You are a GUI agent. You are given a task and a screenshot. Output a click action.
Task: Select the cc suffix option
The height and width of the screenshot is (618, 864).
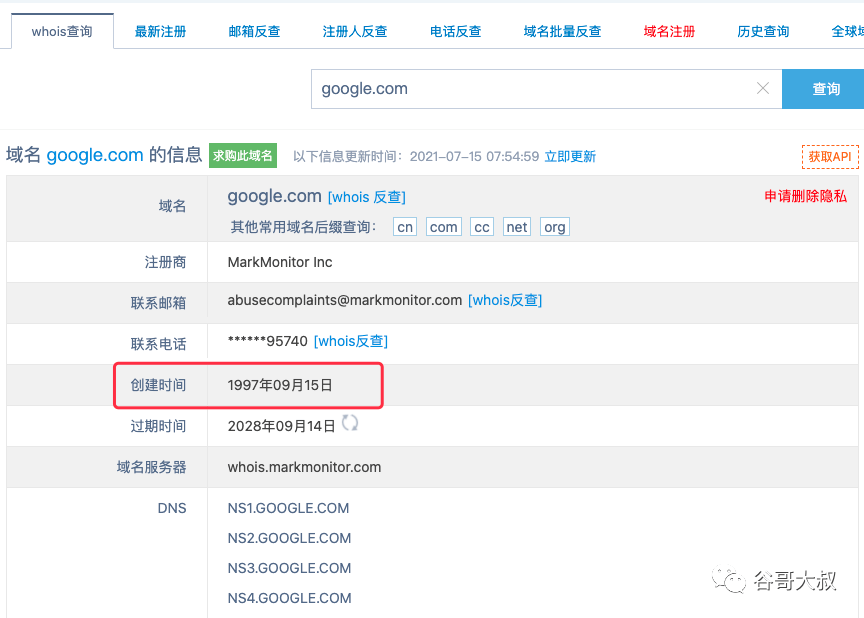pos(482,227)
